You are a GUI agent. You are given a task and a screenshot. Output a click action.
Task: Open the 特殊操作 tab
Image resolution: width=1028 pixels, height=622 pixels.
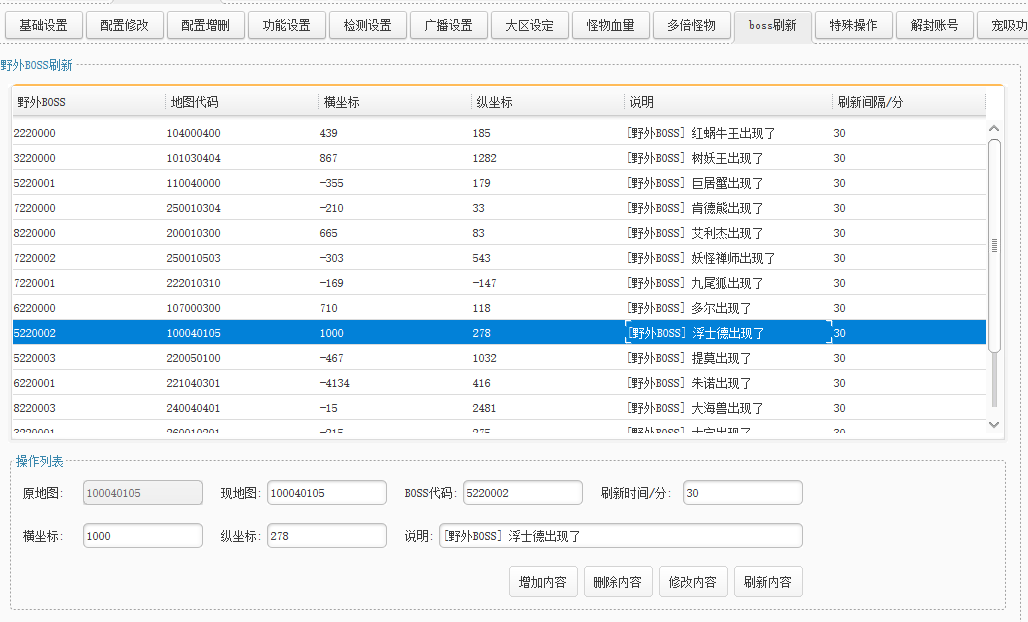854,26
